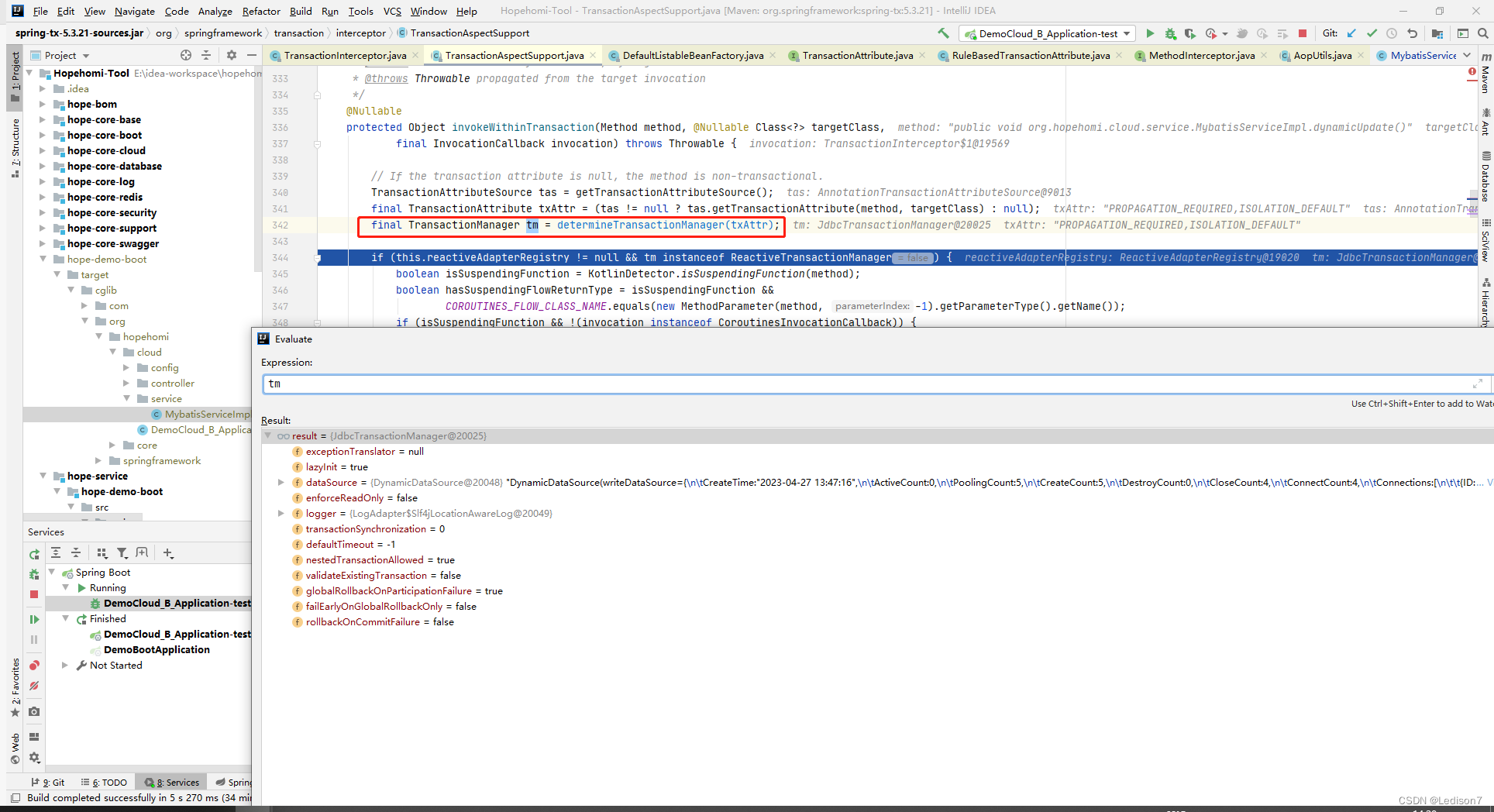
Task: Add service with plus icon
Action: [x=168, y=552]
